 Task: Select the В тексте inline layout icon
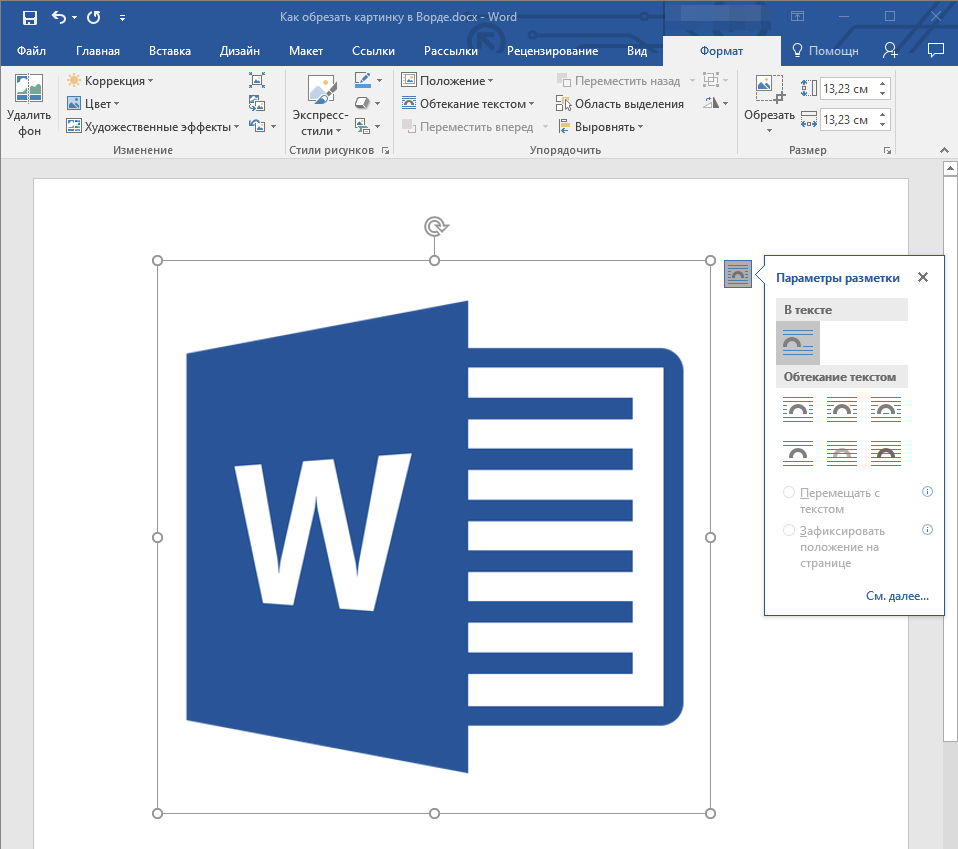click(798, 343)
